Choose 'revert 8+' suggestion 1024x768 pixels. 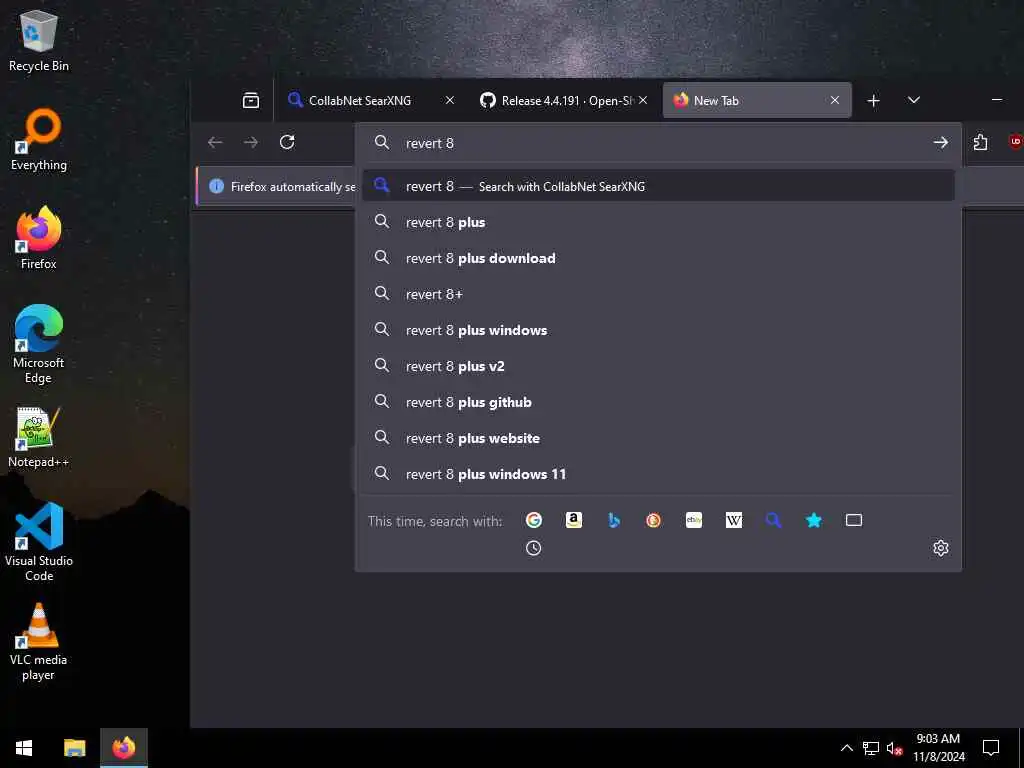tap(658, 294)
